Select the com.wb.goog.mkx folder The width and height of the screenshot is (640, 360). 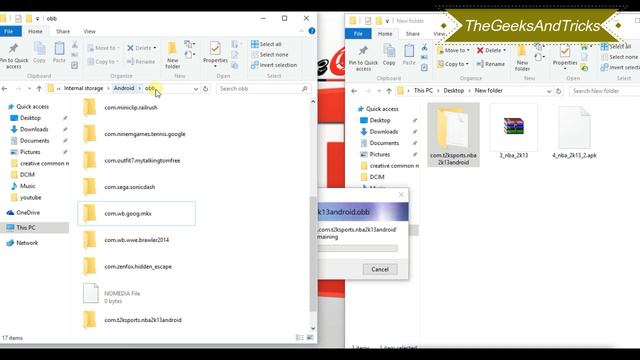coord(136,213)
